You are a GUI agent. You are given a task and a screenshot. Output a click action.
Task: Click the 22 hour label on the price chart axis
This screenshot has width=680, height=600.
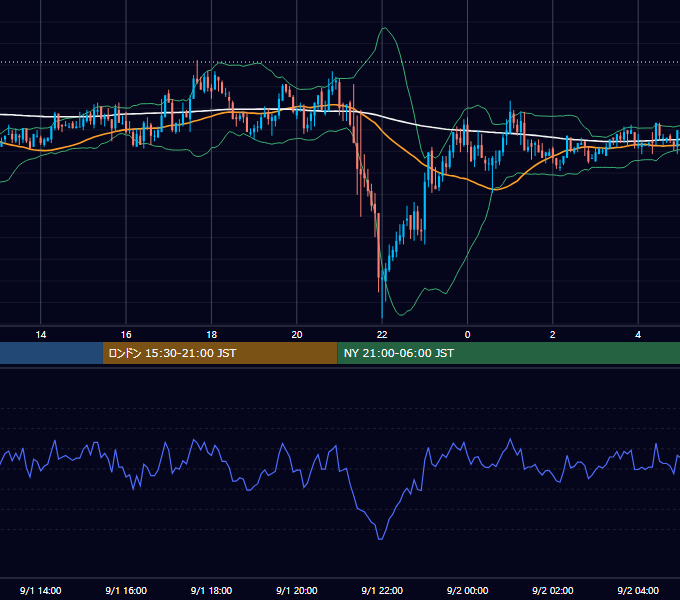click(x=382, y=335)
